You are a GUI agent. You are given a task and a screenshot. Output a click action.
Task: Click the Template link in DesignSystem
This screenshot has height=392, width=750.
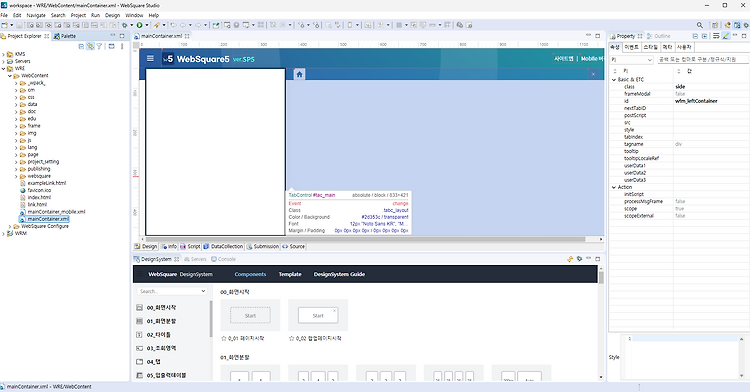pos(290,274)
